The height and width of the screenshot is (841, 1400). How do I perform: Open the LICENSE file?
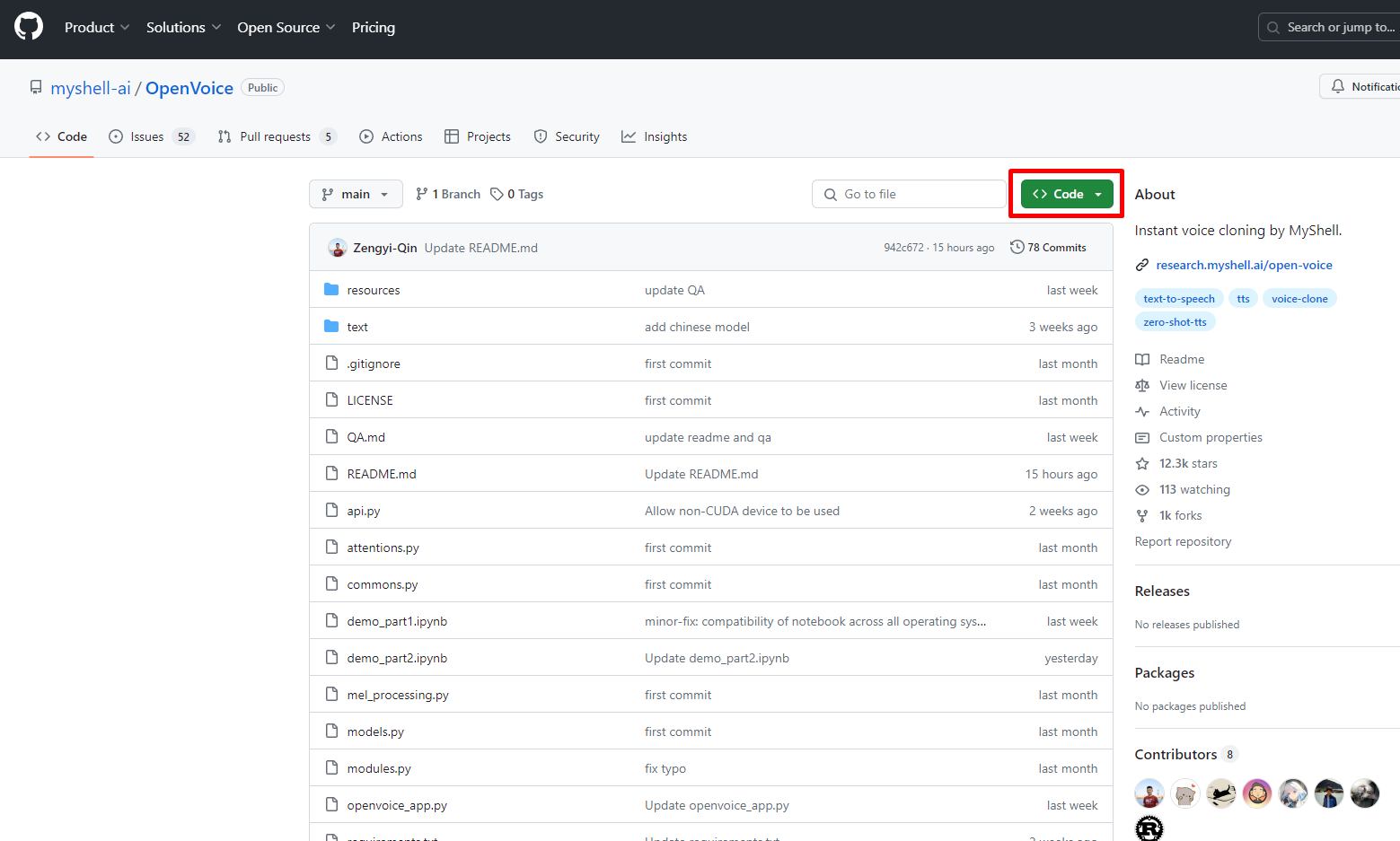coord(370,400)
